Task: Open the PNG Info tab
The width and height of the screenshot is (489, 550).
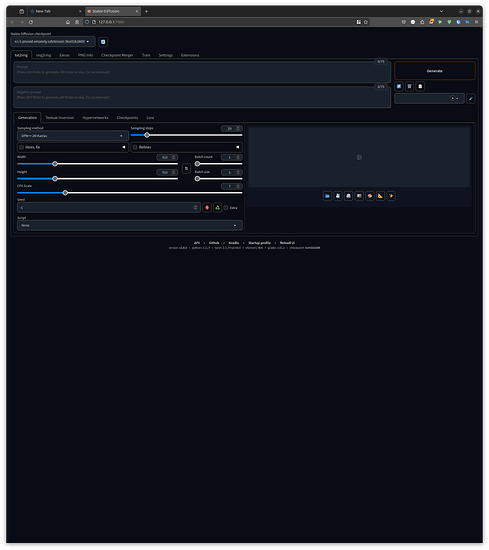Action: coord(85,55)
